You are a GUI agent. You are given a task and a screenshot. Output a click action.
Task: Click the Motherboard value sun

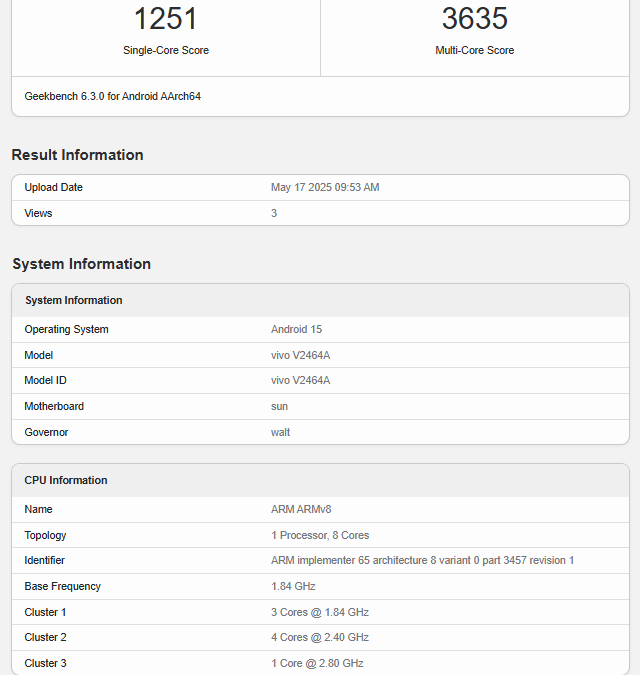tap(279, 406)
